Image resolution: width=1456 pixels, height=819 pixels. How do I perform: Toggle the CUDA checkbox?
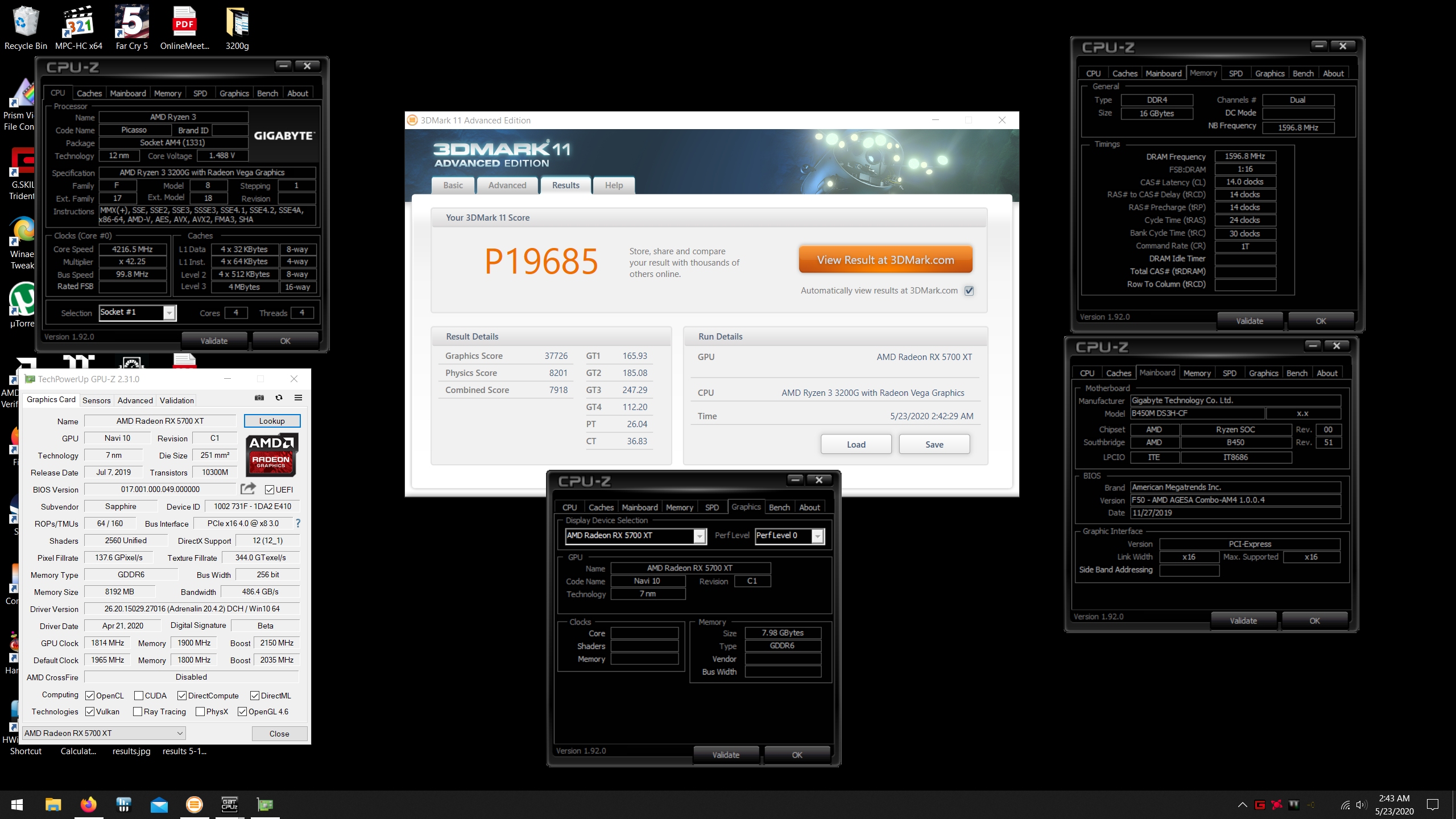(139, 696)
